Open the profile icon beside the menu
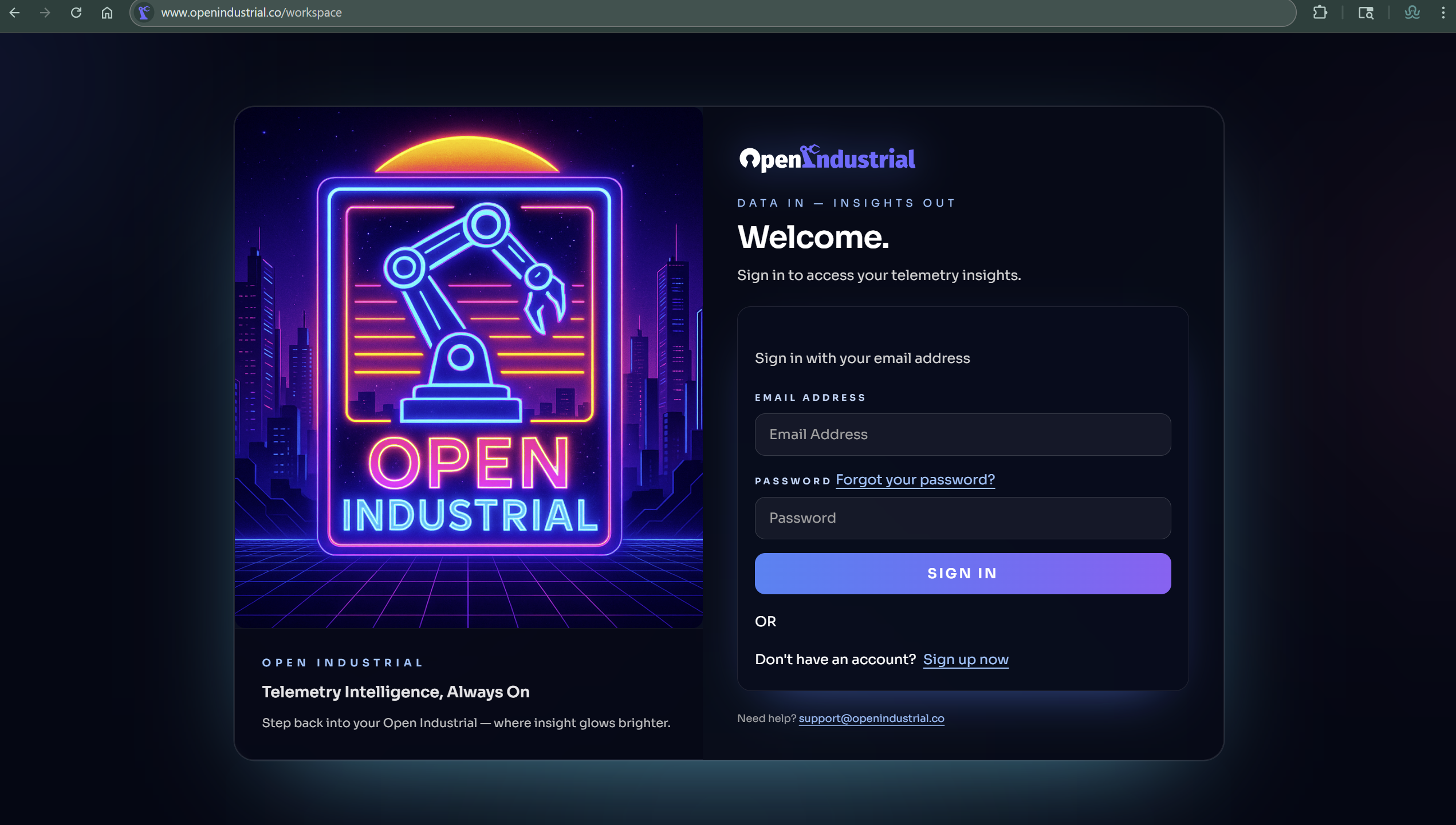The width and height of the screenshot is (1456, 825). (1412, 13)
